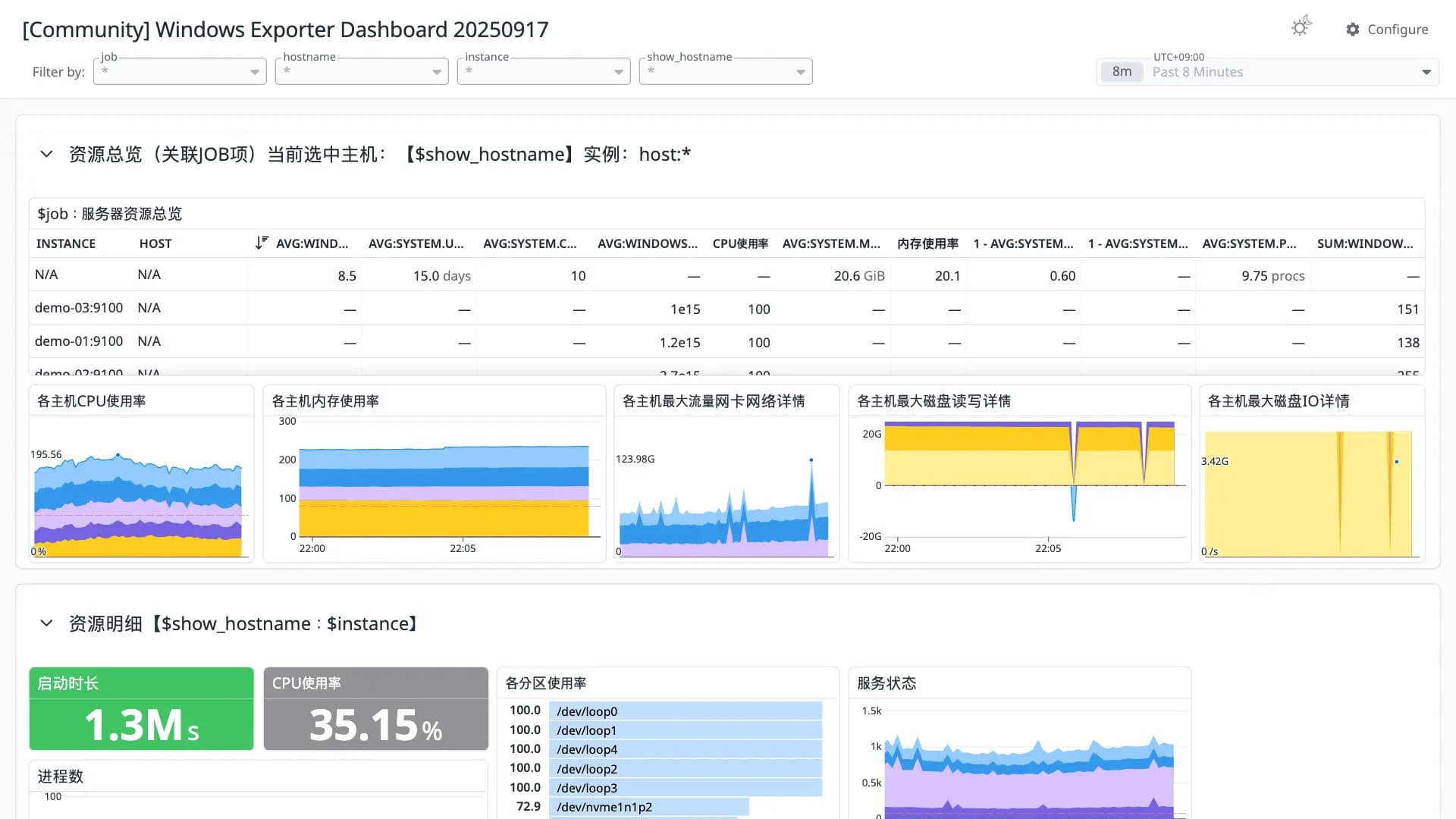1456x819 pixels.
Task: Open the 各主机内存使用率 chart title
Action: [x=325, y=401]
